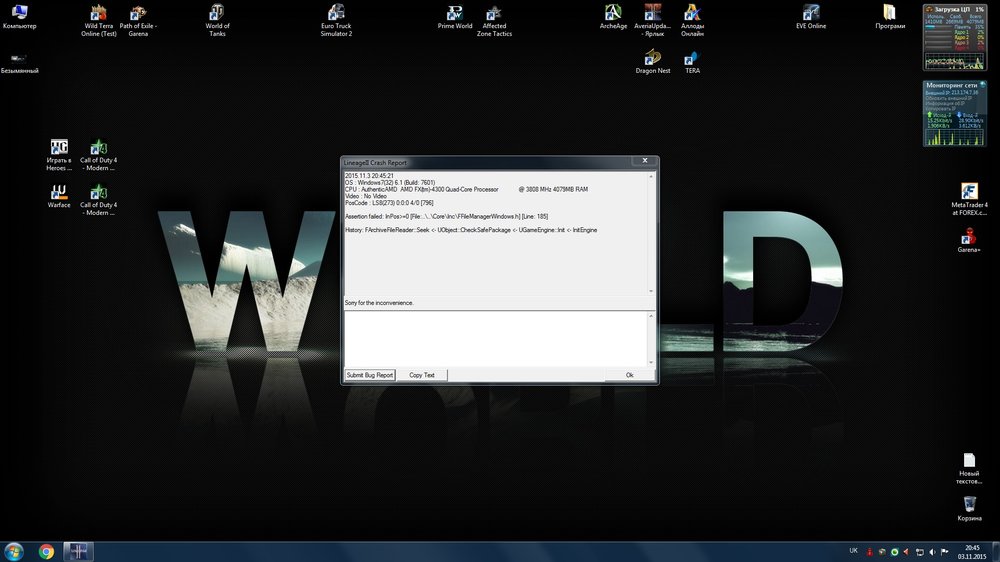This screenshot has width=1000, height=562.
Task: Select the Euro Truck Simulator 2 shortcut
Action: [336, 14]
